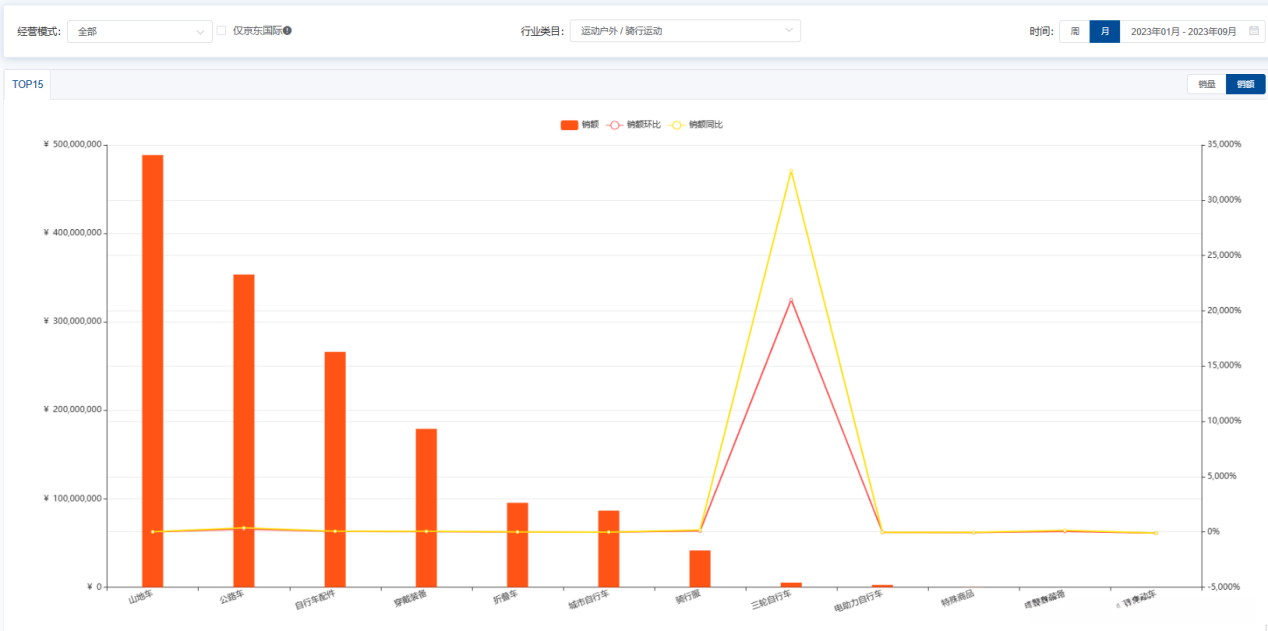Click the 山地车 bar in chart
The image size is (1268, 631).
coord(152,371)
